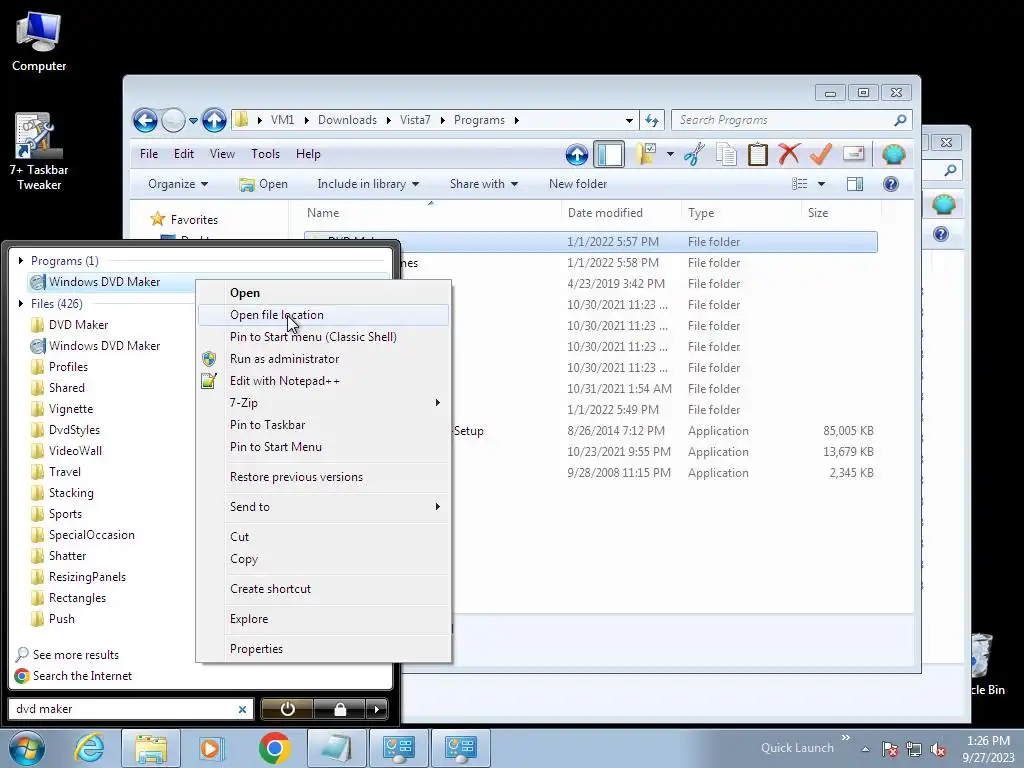Click the New folder button
This screenshot has width=1024, height=768.
point(578,184)
